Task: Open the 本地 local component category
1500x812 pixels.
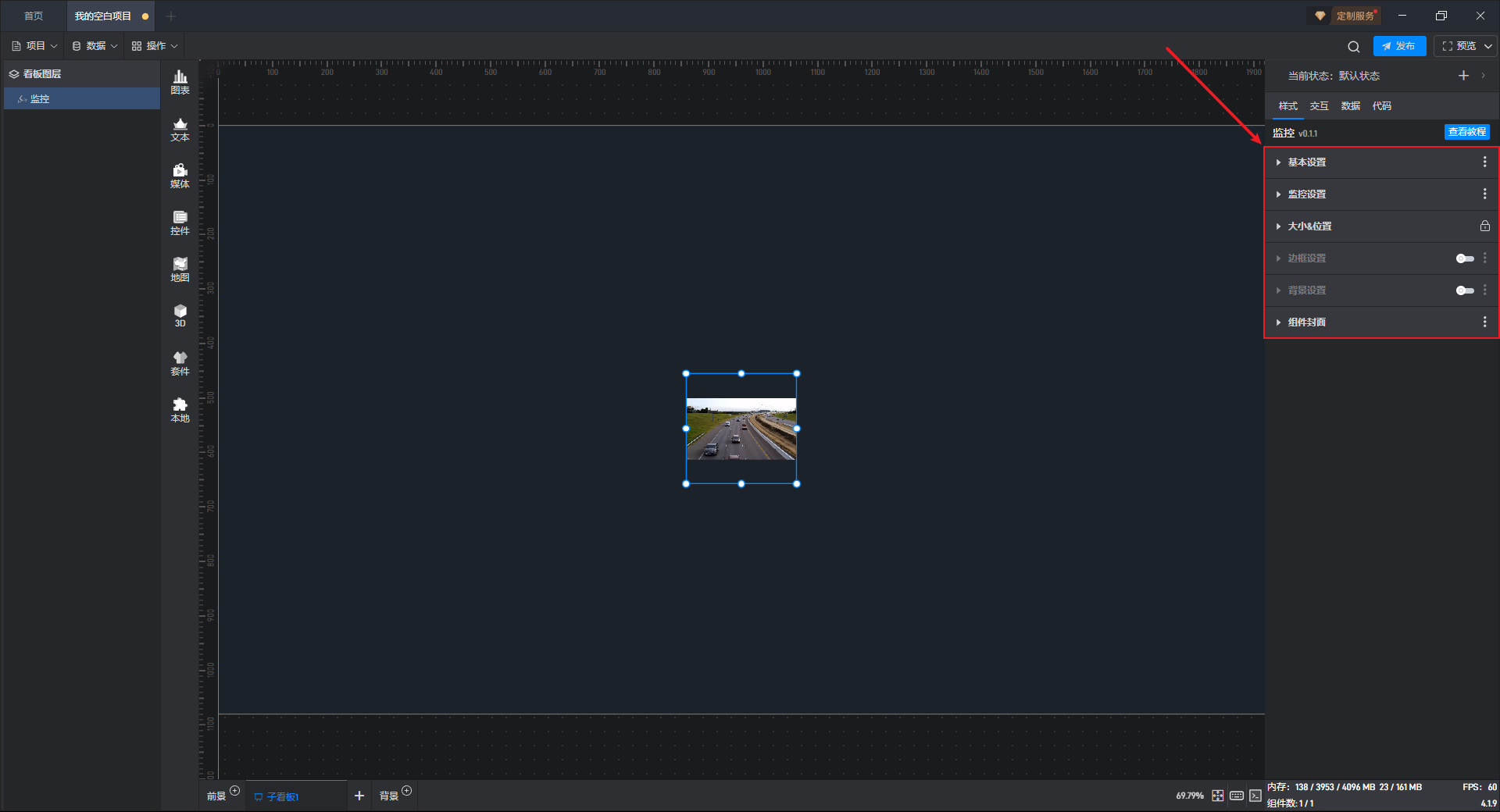Action: pyautogui.click(x=180, y=410)
